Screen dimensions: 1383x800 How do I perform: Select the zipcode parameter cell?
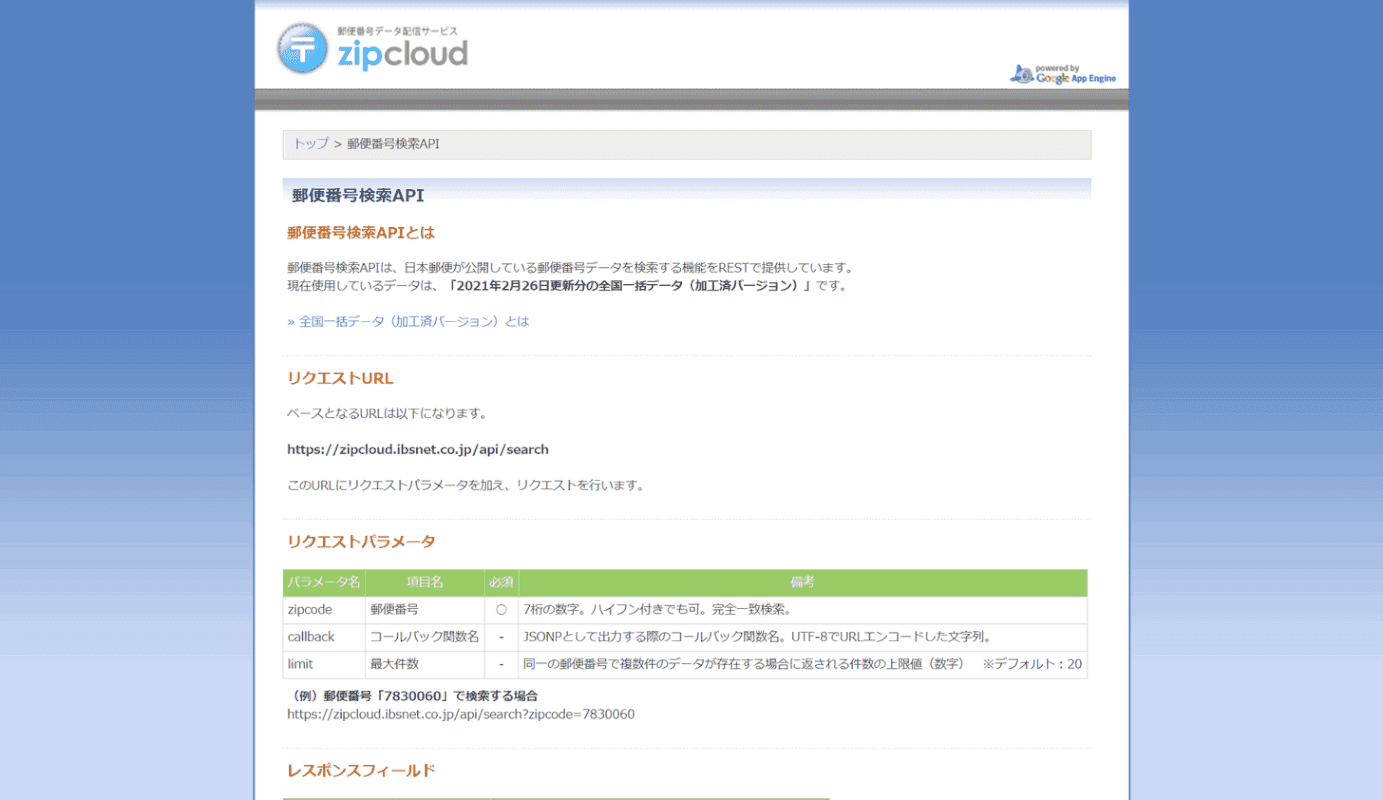(x=324, y=610)
